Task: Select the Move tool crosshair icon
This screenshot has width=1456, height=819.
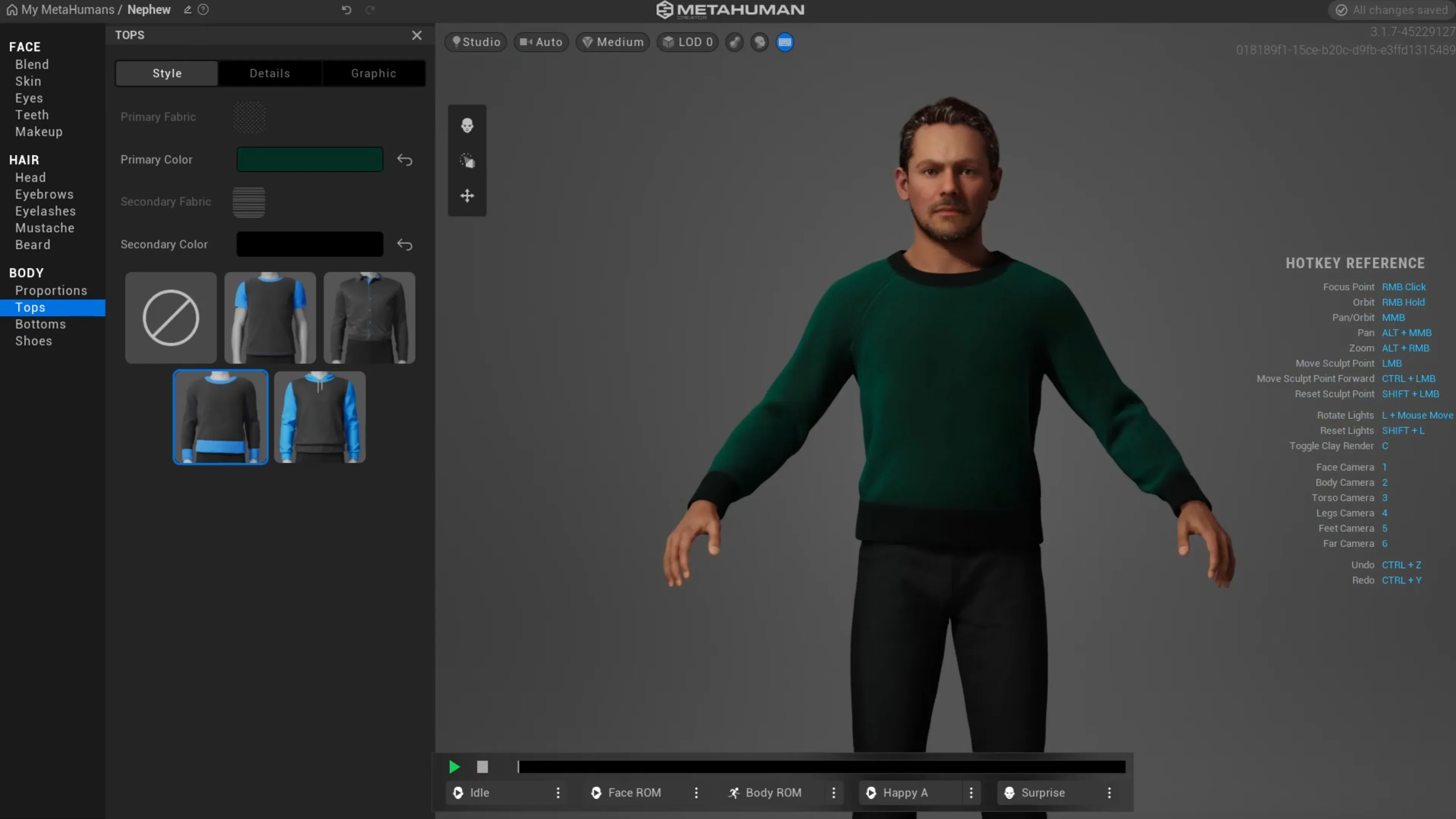Action: pyautogui.click(x=467, y=196)
